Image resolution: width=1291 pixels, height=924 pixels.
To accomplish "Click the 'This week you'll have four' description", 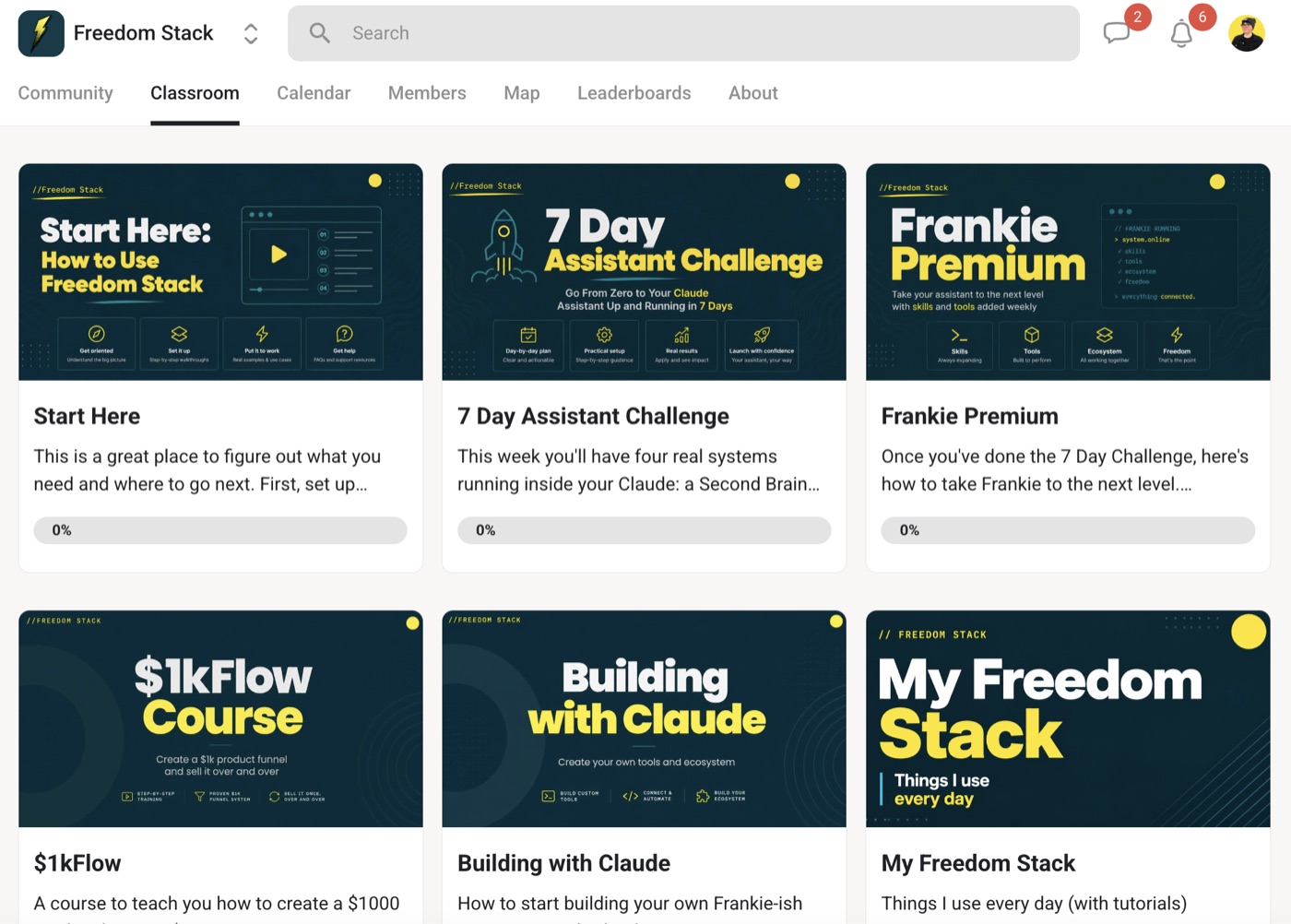I will (x=638, y=470).
